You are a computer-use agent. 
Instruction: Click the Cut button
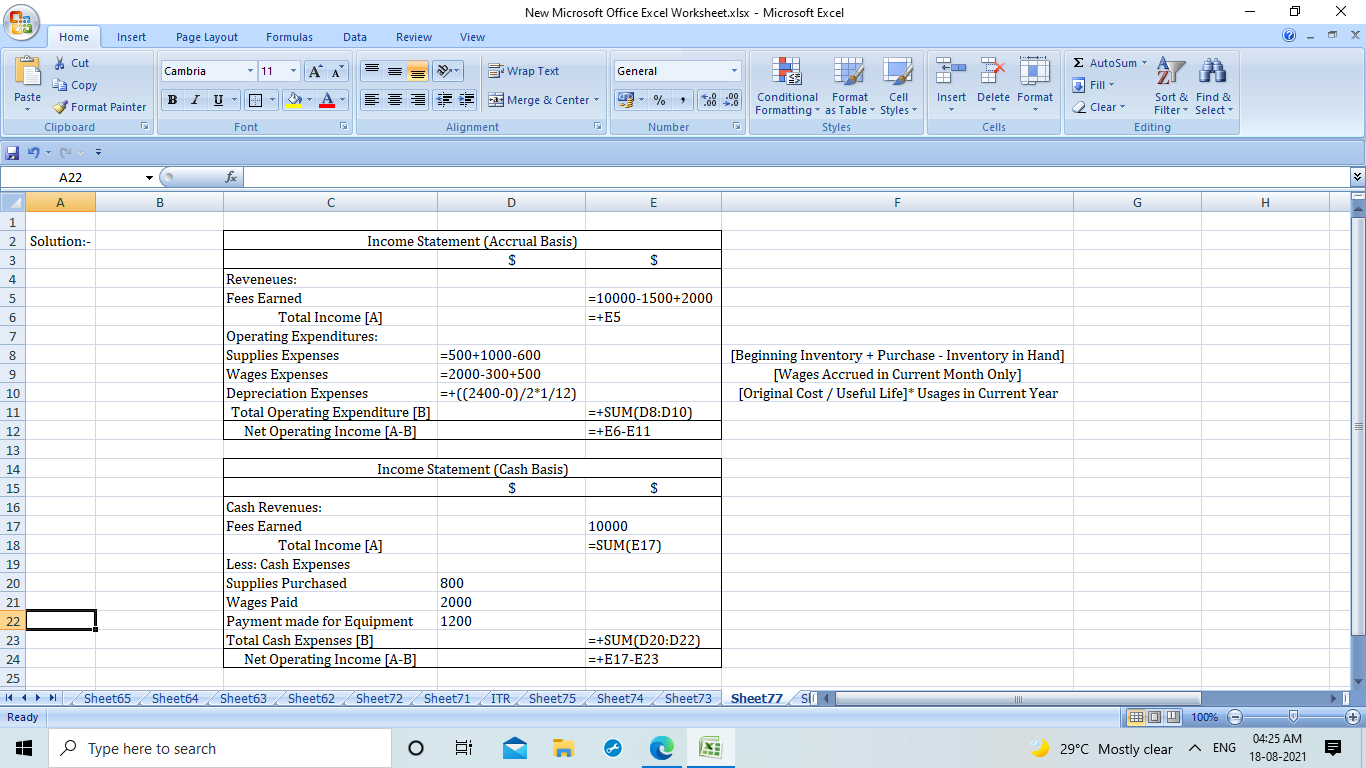point(71,63)
